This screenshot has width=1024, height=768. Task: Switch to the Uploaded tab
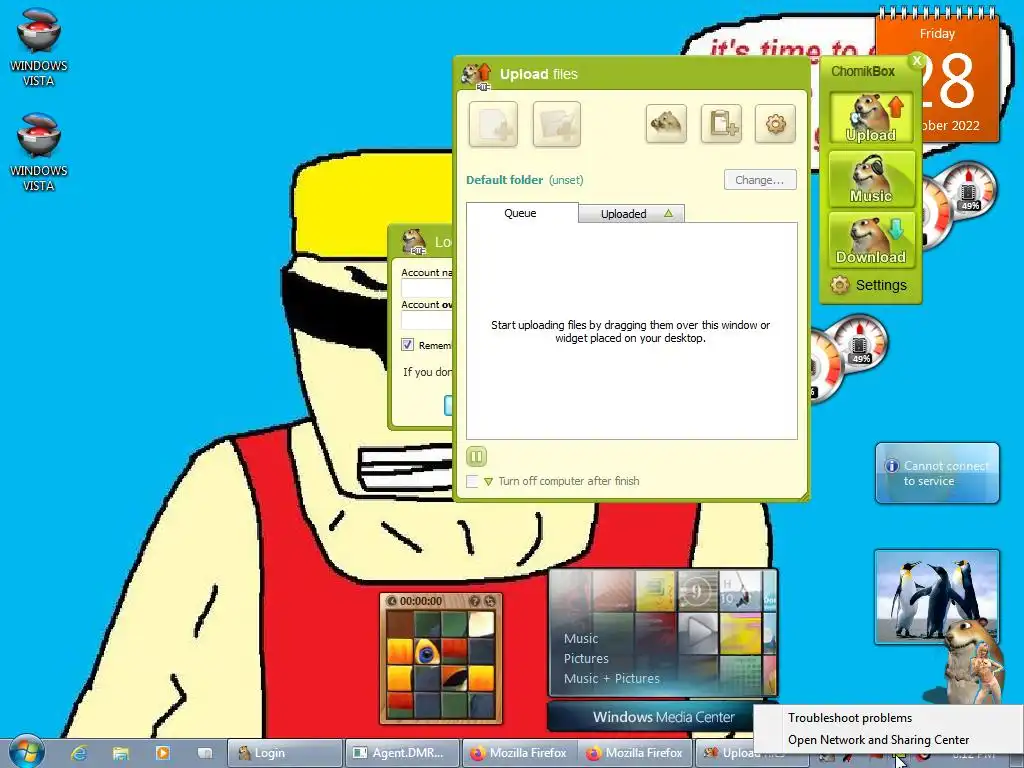(624, 214)
